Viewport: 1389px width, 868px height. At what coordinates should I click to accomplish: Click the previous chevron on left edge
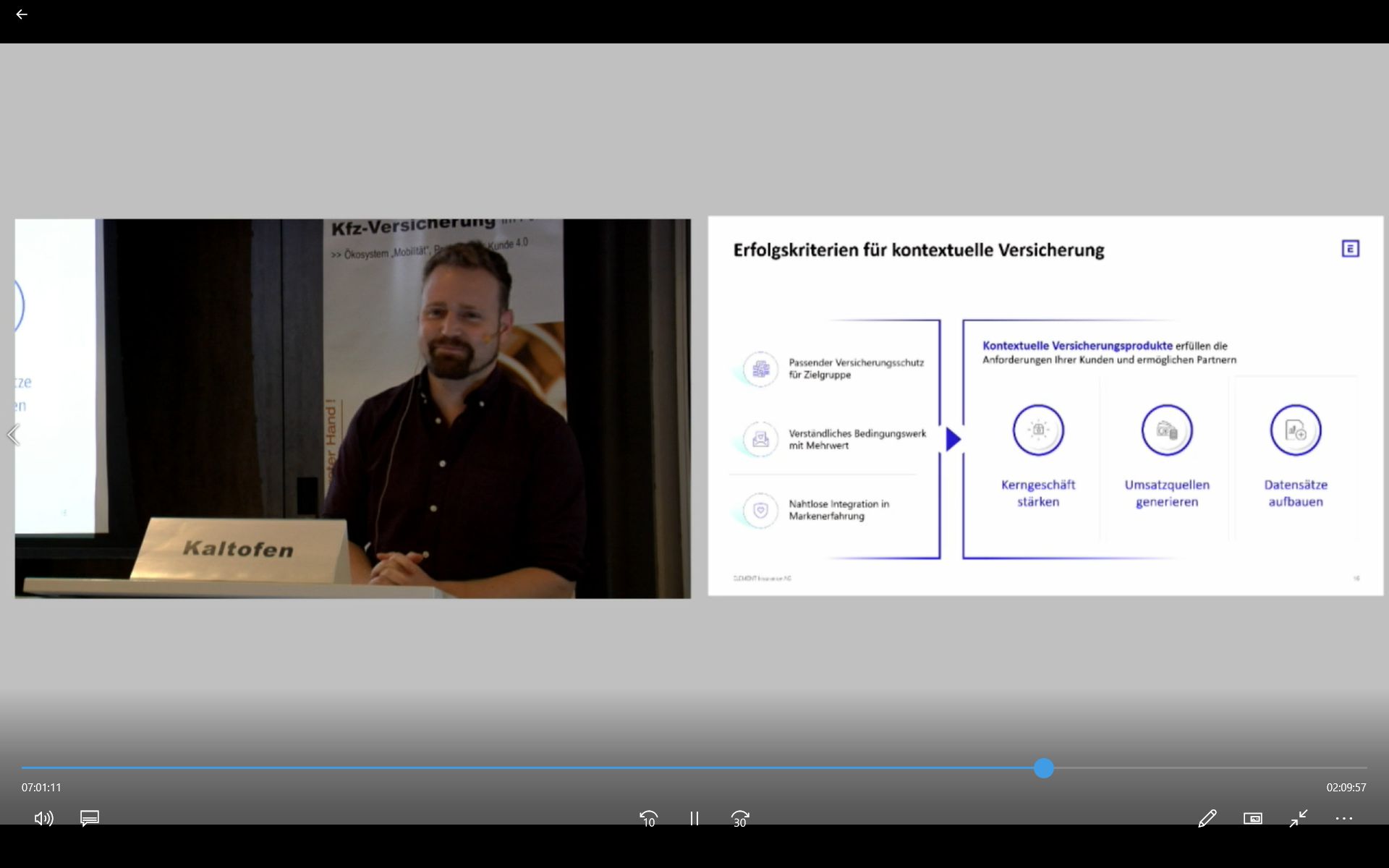pos(13,435)
